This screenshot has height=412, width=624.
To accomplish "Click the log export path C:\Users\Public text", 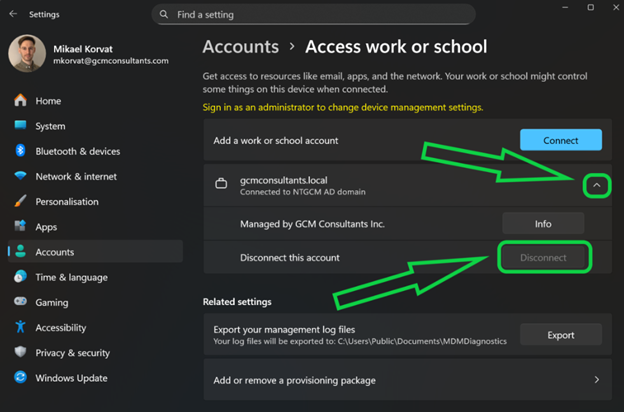I will tap(422, 341).
